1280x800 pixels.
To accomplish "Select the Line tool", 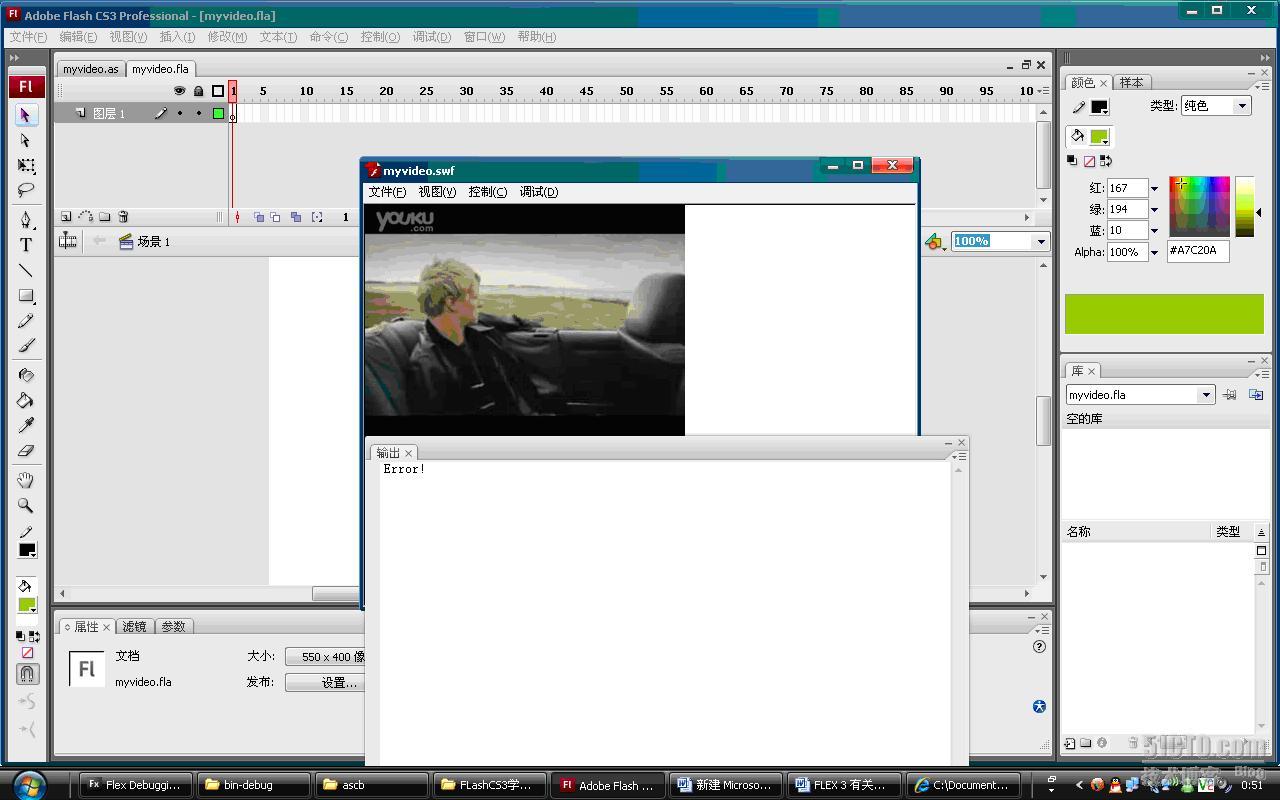I will 26,270.
